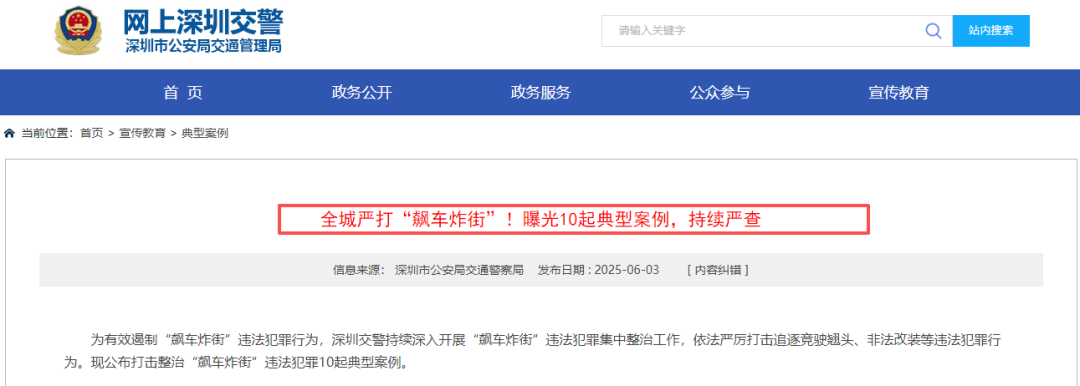This screenshot has width=1080, height=386.
Task: Click the 信息来源 深圳市公安局交通警察局 text
Action: click(428, 270)
